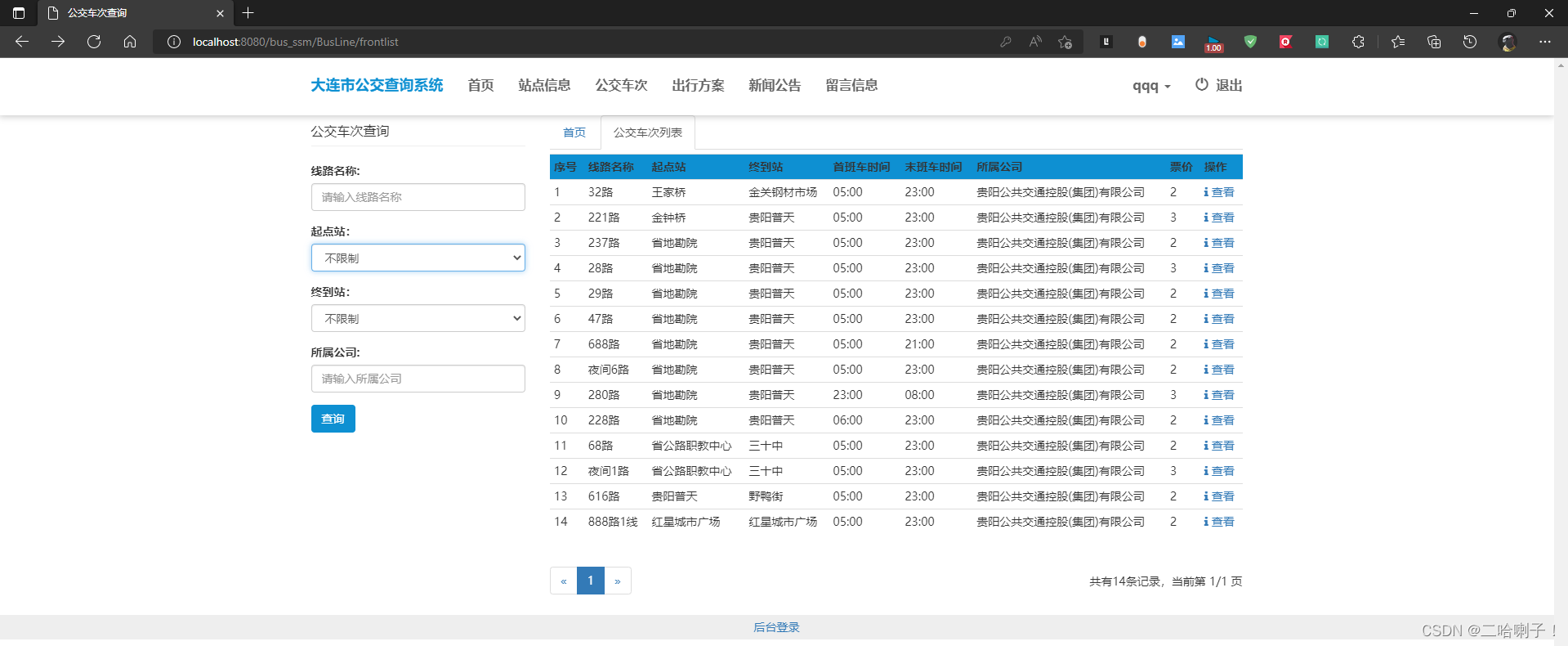Click the green shield extension icon
Screen dimensions: 1568x646
[1250, 42]
